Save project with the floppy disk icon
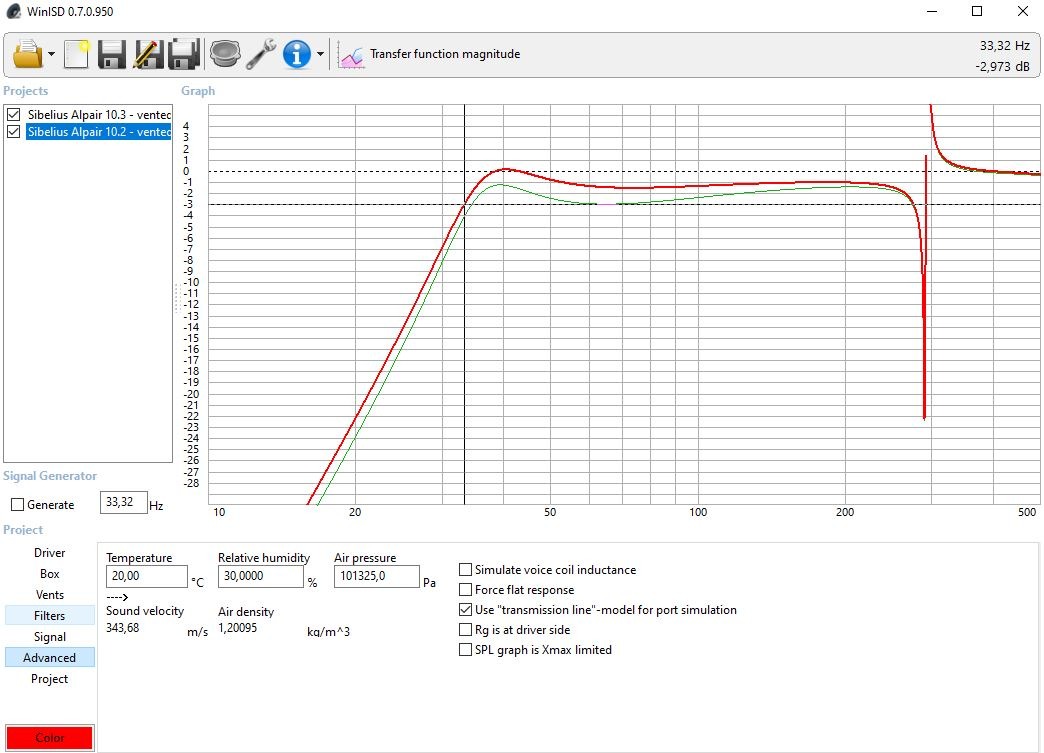 coord(111,54)
